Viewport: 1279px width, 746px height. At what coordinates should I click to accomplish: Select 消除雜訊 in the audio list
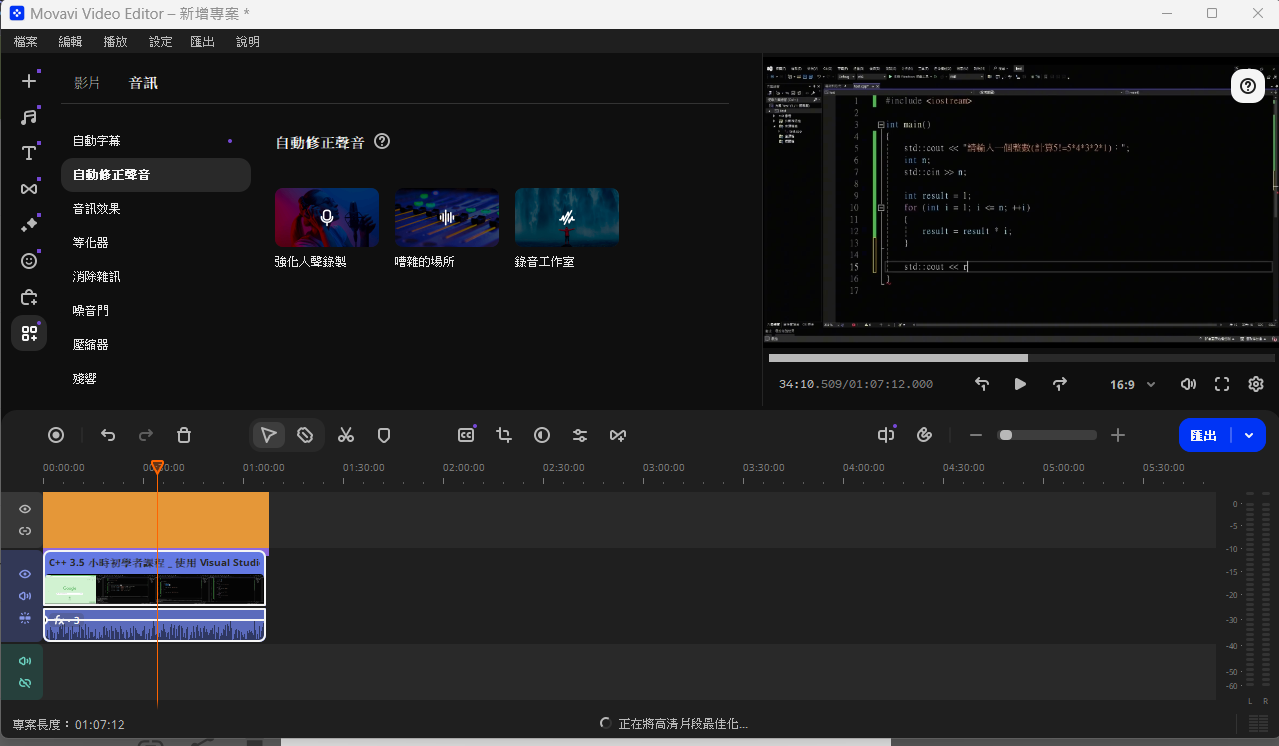97,276
